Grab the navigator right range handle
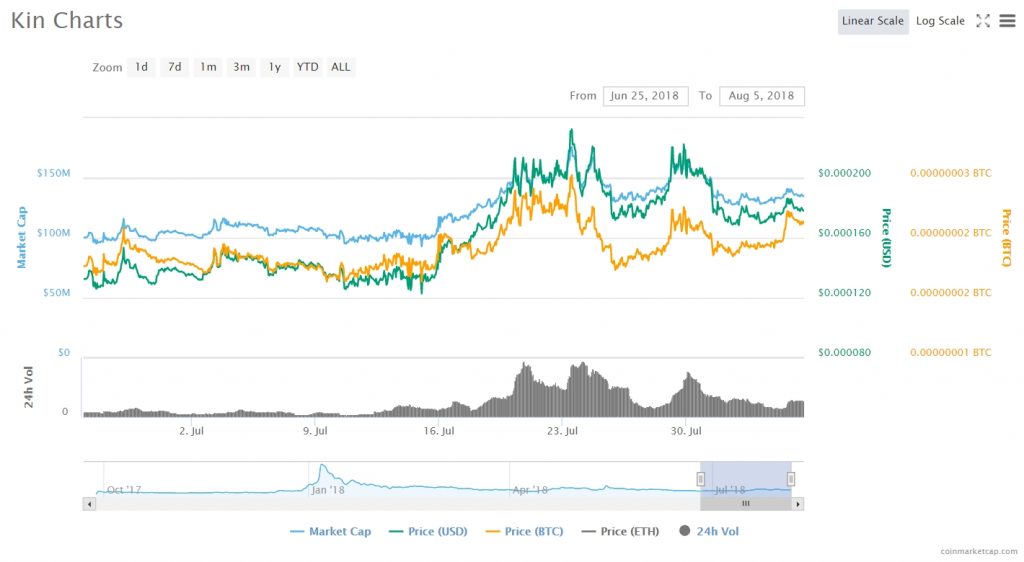This screenshot has width=1024, height=562. coord(791,479)
